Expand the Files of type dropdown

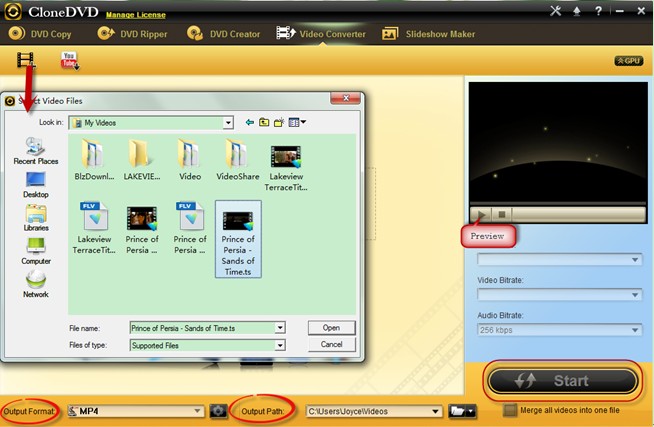click(x=280, y=345)
